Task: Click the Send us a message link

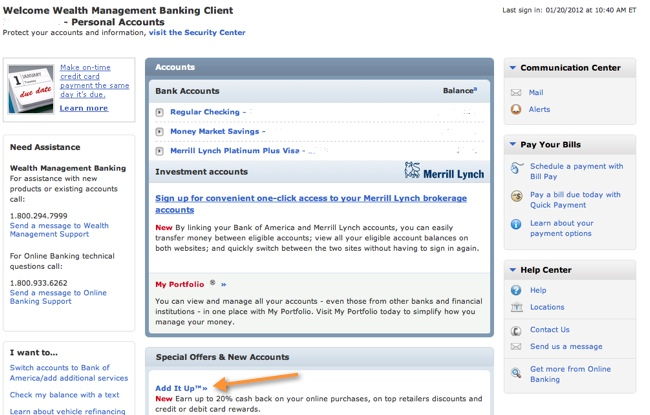Action: (566, 346)
